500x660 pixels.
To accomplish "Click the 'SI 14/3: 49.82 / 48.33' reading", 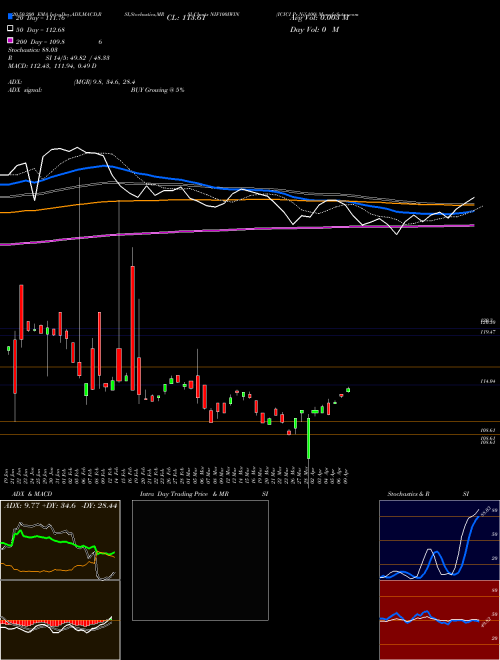I will tap(78, 58).
